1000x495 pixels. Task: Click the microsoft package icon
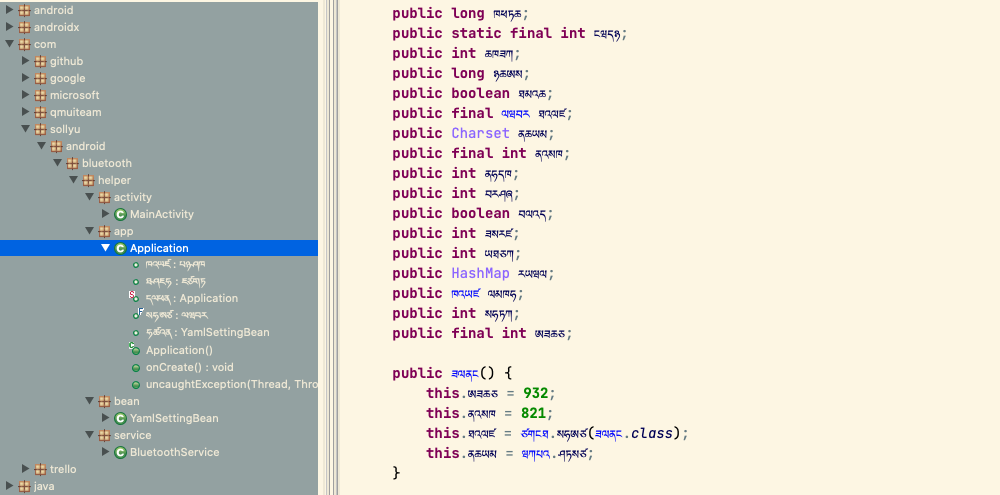(x=40, y=95)
